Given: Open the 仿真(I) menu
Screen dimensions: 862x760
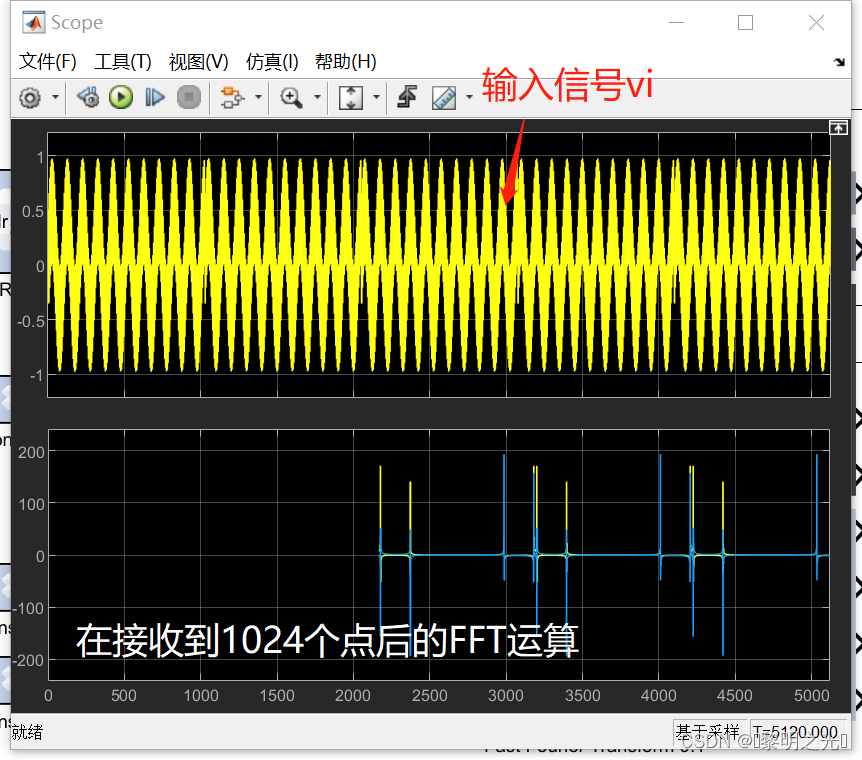Looking at the screenshot, I should click(271, 61).
